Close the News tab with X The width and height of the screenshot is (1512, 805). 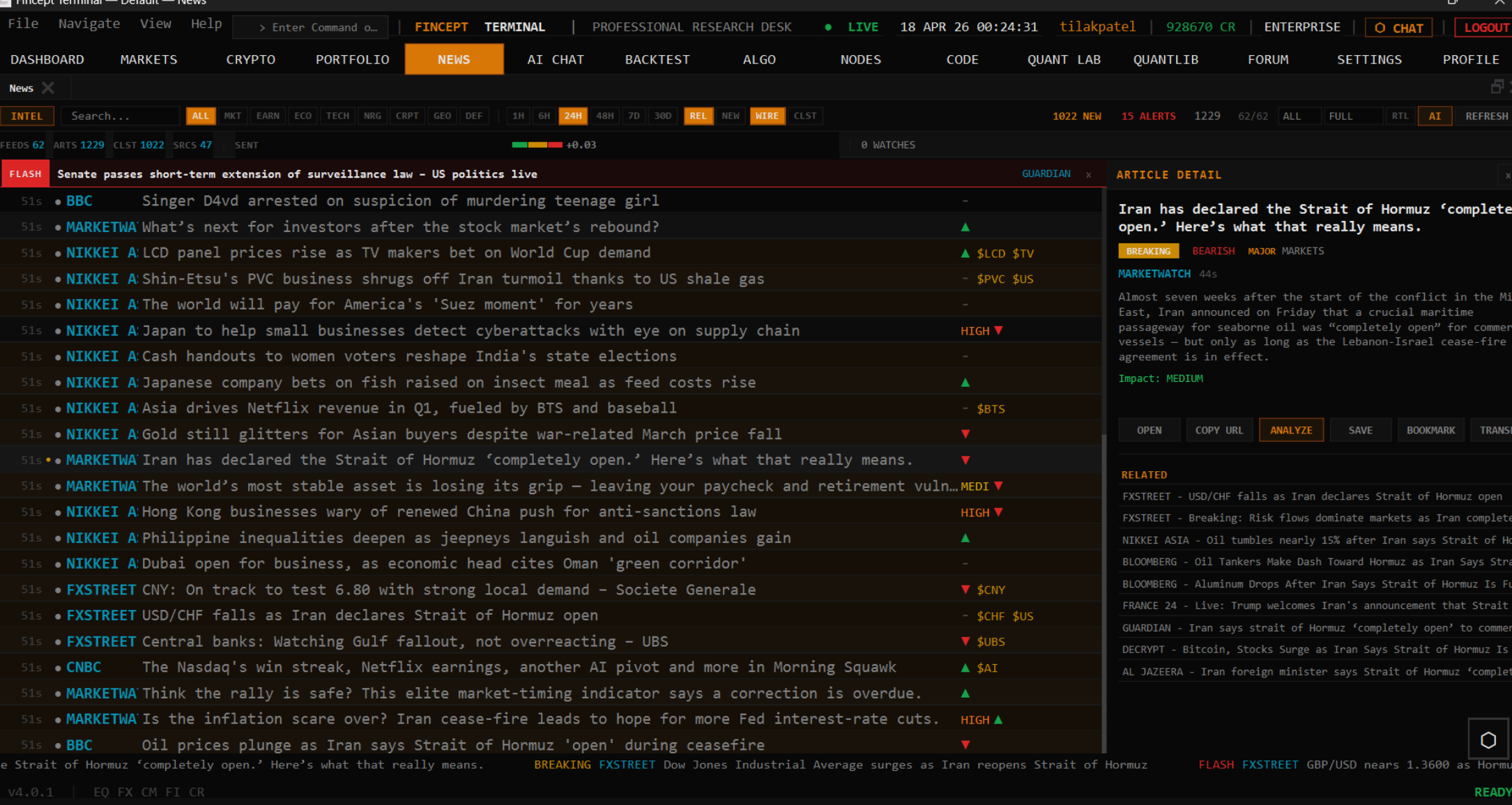(x=47, y=88)
